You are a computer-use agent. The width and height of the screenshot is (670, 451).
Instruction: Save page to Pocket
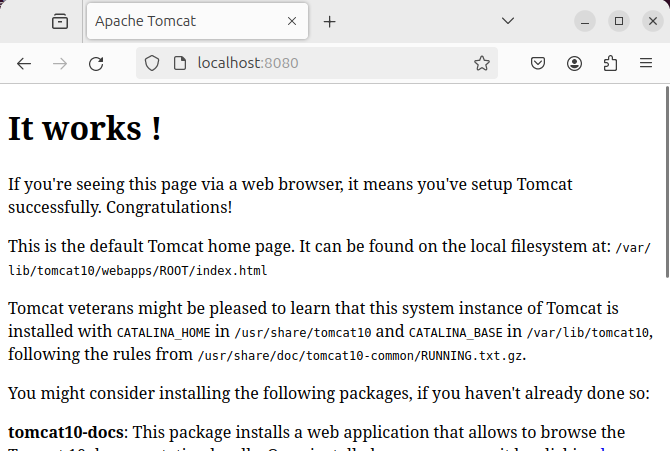click(538, 64)
